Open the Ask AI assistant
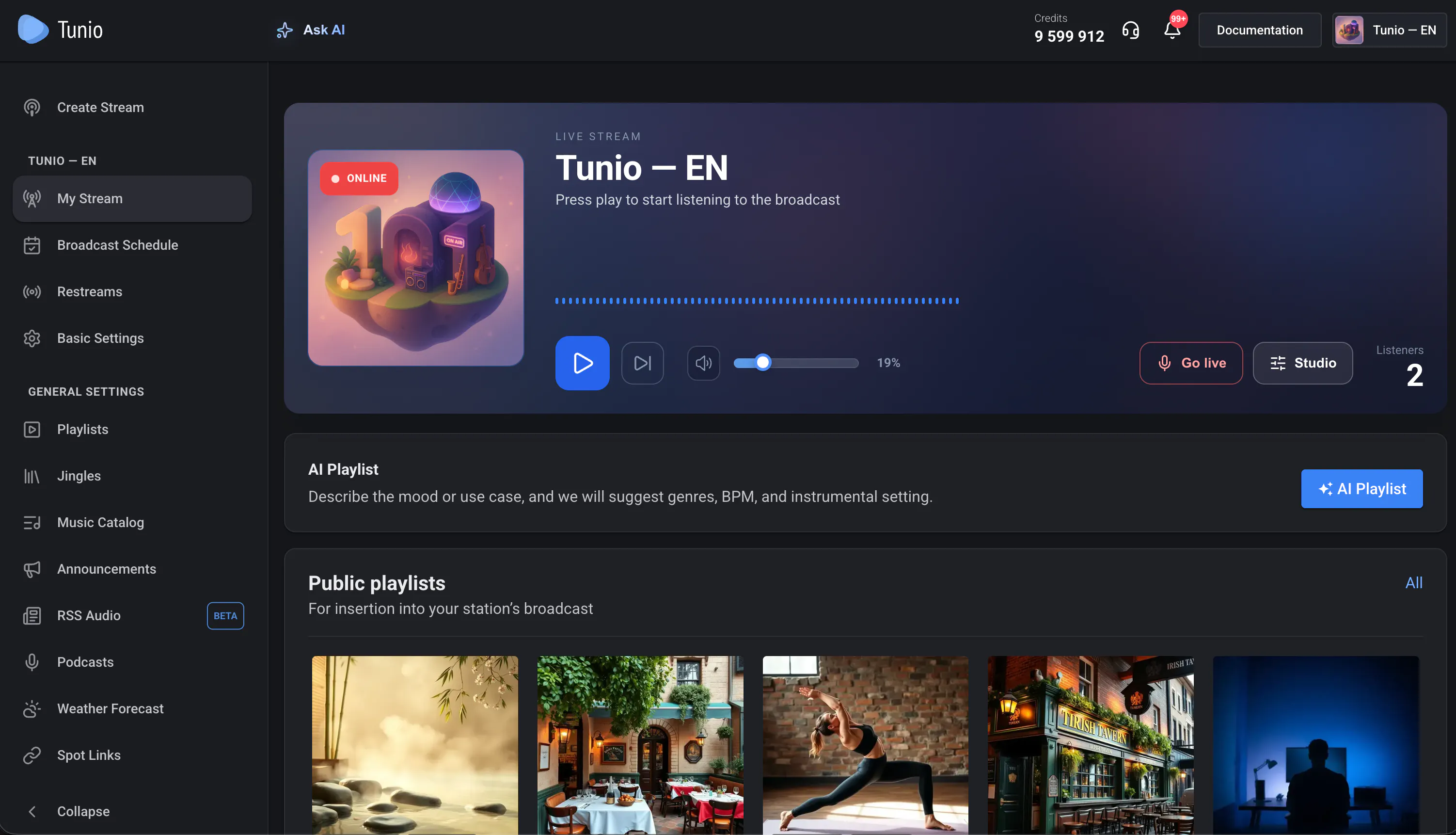 310,30
